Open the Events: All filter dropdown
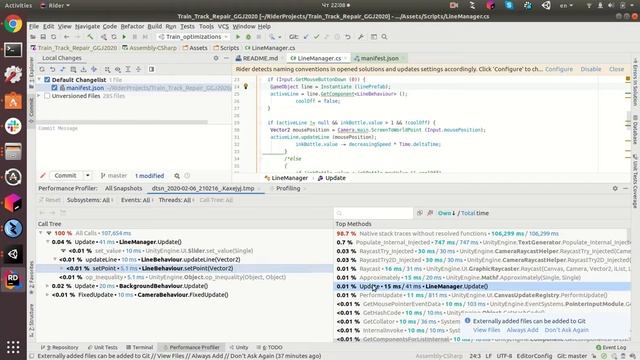 point(136,200)
